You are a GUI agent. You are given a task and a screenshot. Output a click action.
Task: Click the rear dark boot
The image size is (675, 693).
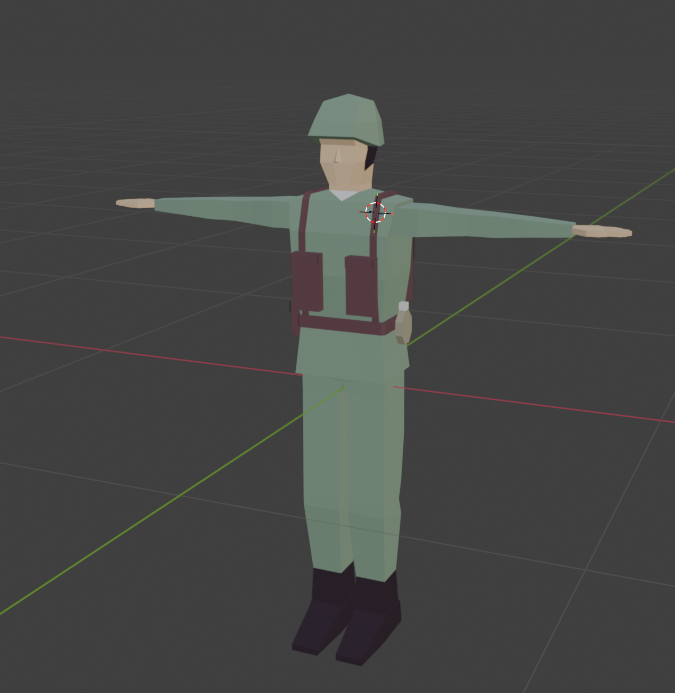tap(322, 612)
